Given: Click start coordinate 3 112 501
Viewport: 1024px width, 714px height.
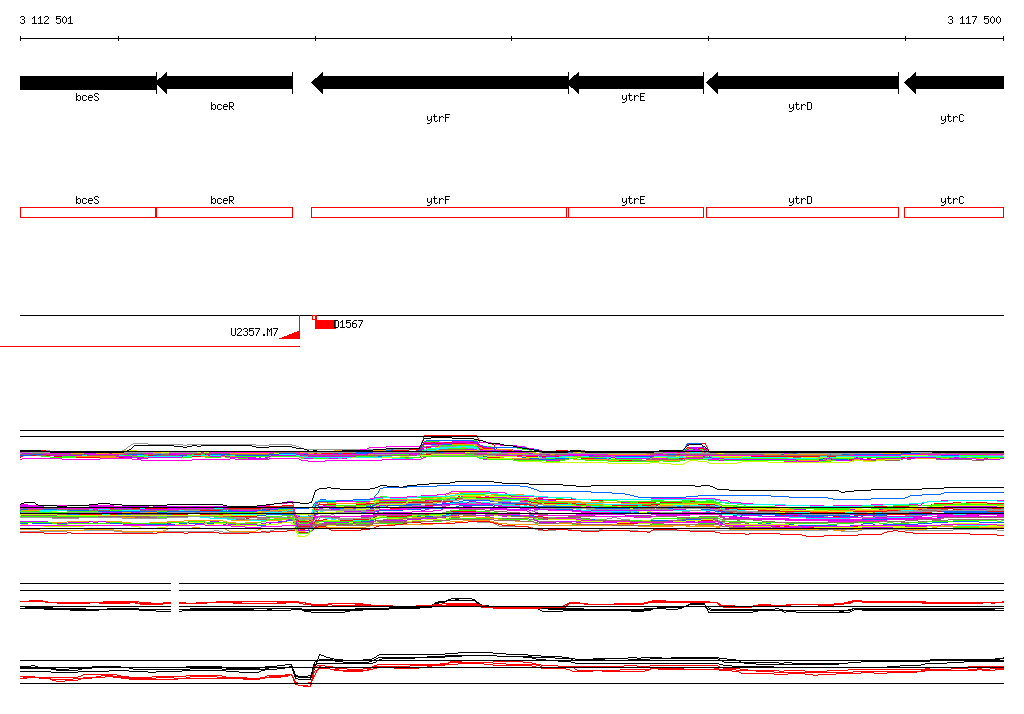Looking at the screenshot, I should 46,20.
